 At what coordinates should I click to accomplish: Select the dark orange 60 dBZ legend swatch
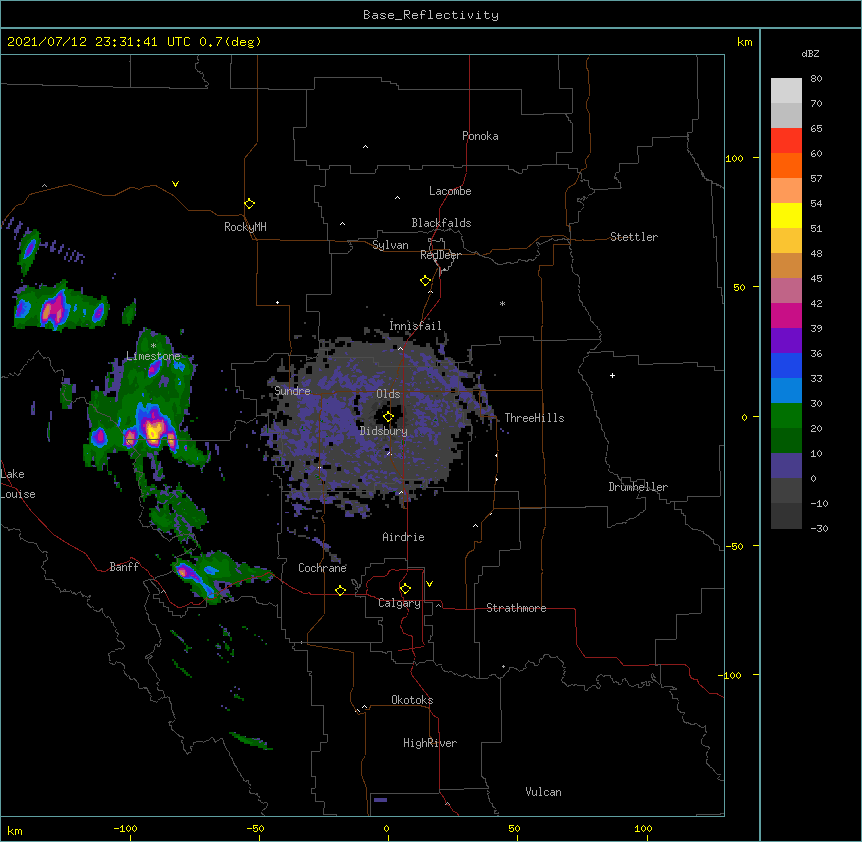pos(786,165)
